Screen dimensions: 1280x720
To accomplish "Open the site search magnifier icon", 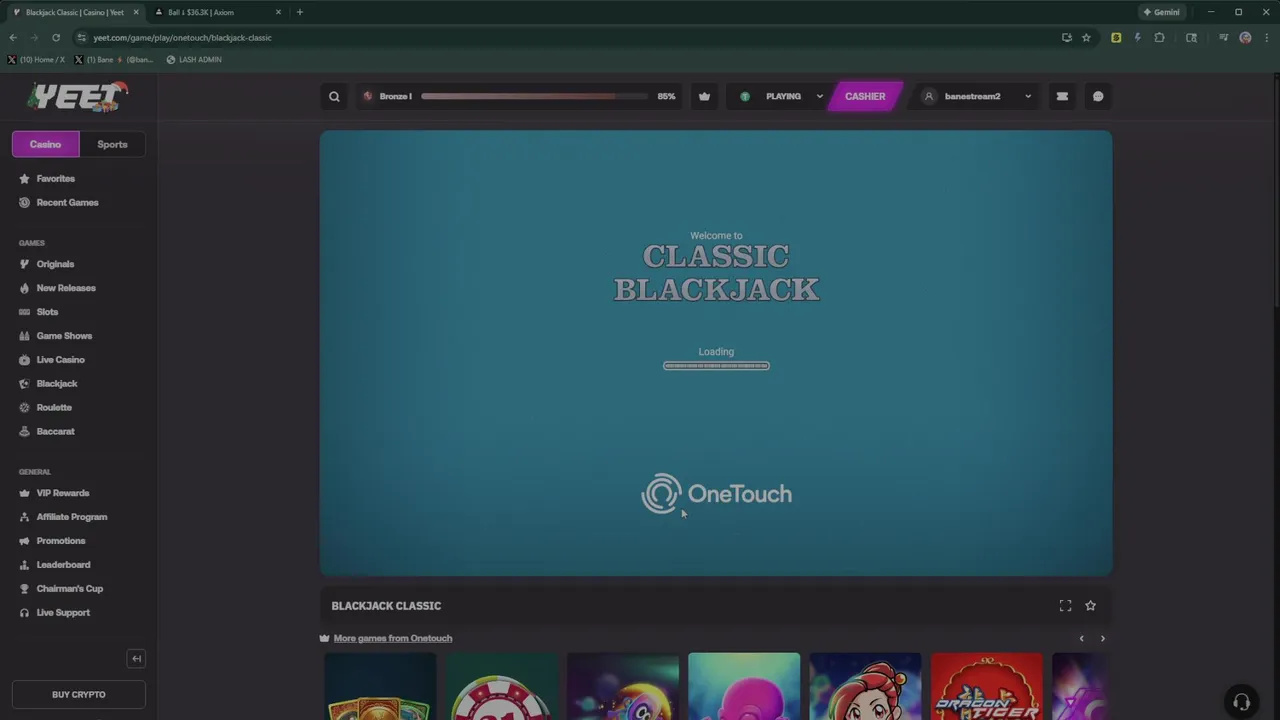I will click(x=334, y=97).
